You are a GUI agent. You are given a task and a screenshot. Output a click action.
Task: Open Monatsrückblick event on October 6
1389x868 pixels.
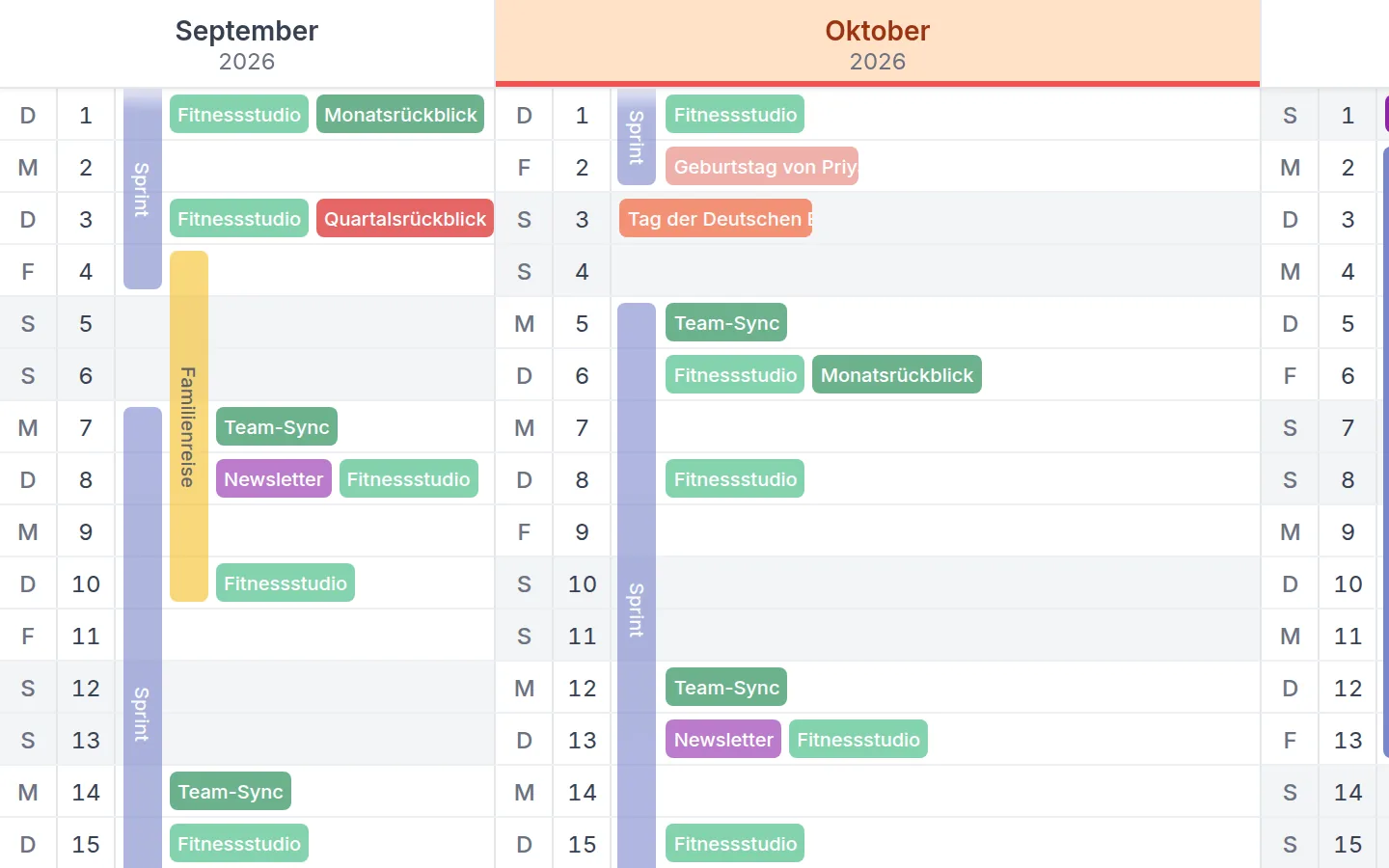click(897, 375)
